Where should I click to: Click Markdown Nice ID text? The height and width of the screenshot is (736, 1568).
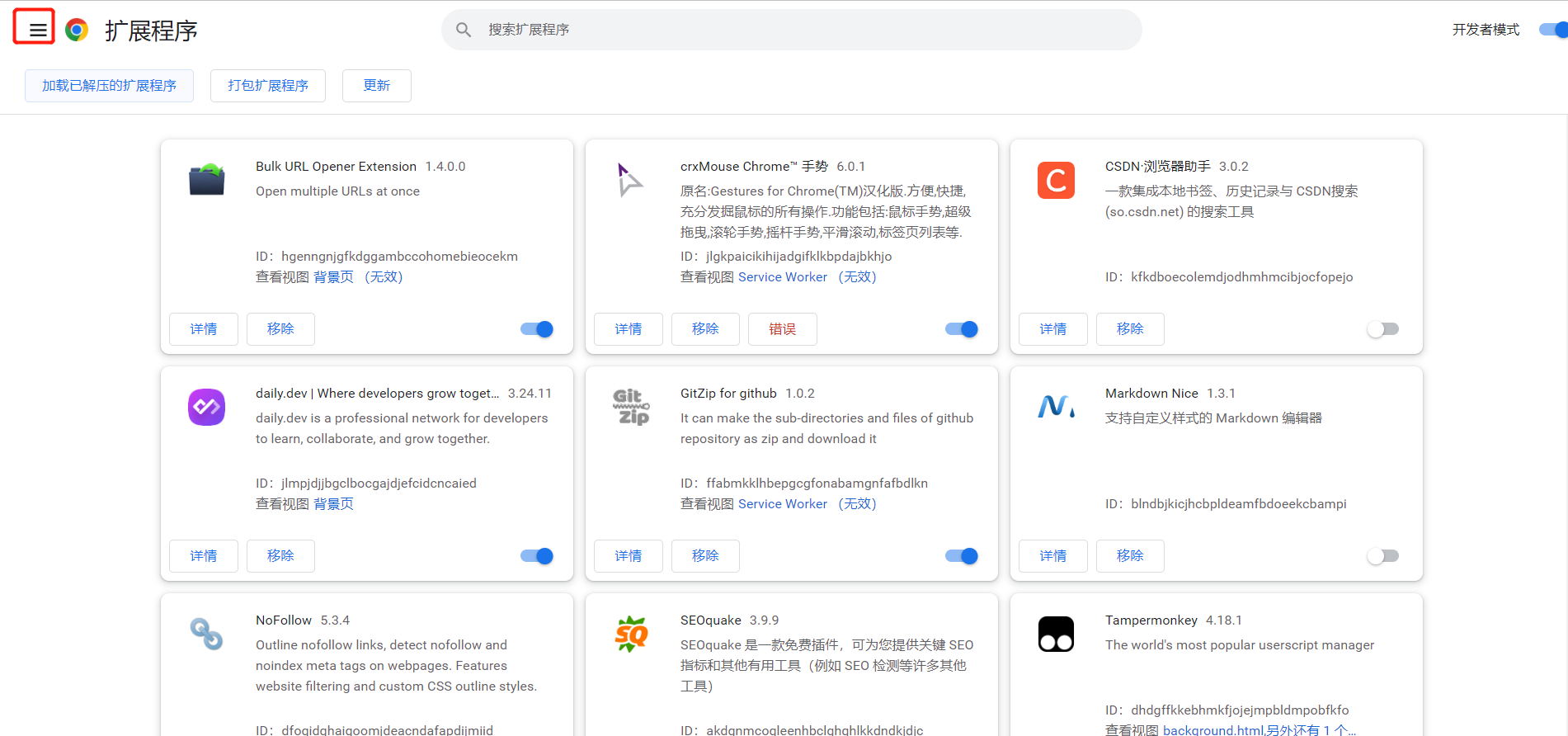point(1226,504)
